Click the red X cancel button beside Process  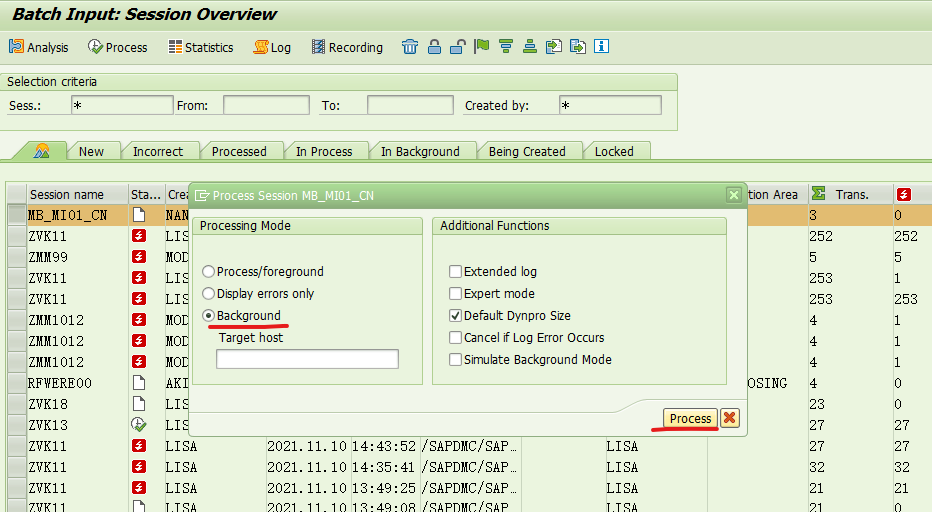pyautogui.click(x=730, y=419)
